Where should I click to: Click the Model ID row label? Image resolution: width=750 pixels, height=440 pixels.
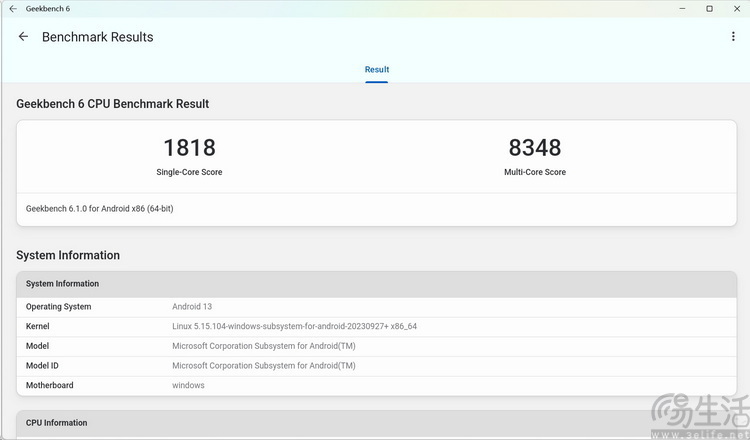click(42, 365)
